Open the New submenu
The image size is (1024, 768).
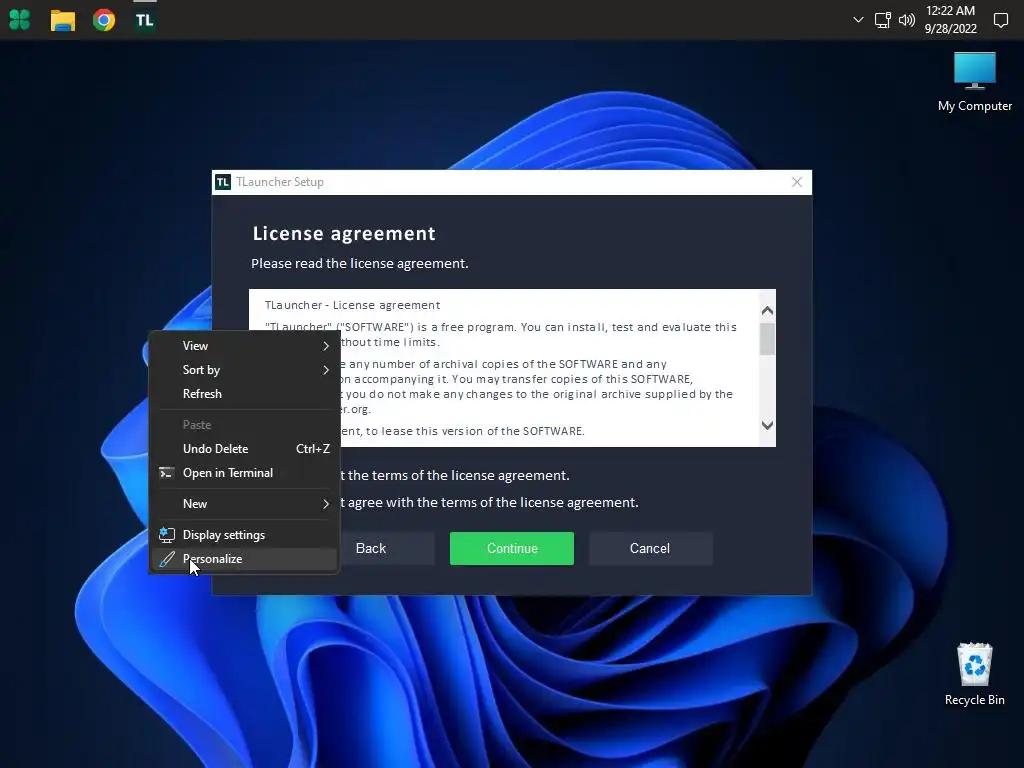point(244,504)
